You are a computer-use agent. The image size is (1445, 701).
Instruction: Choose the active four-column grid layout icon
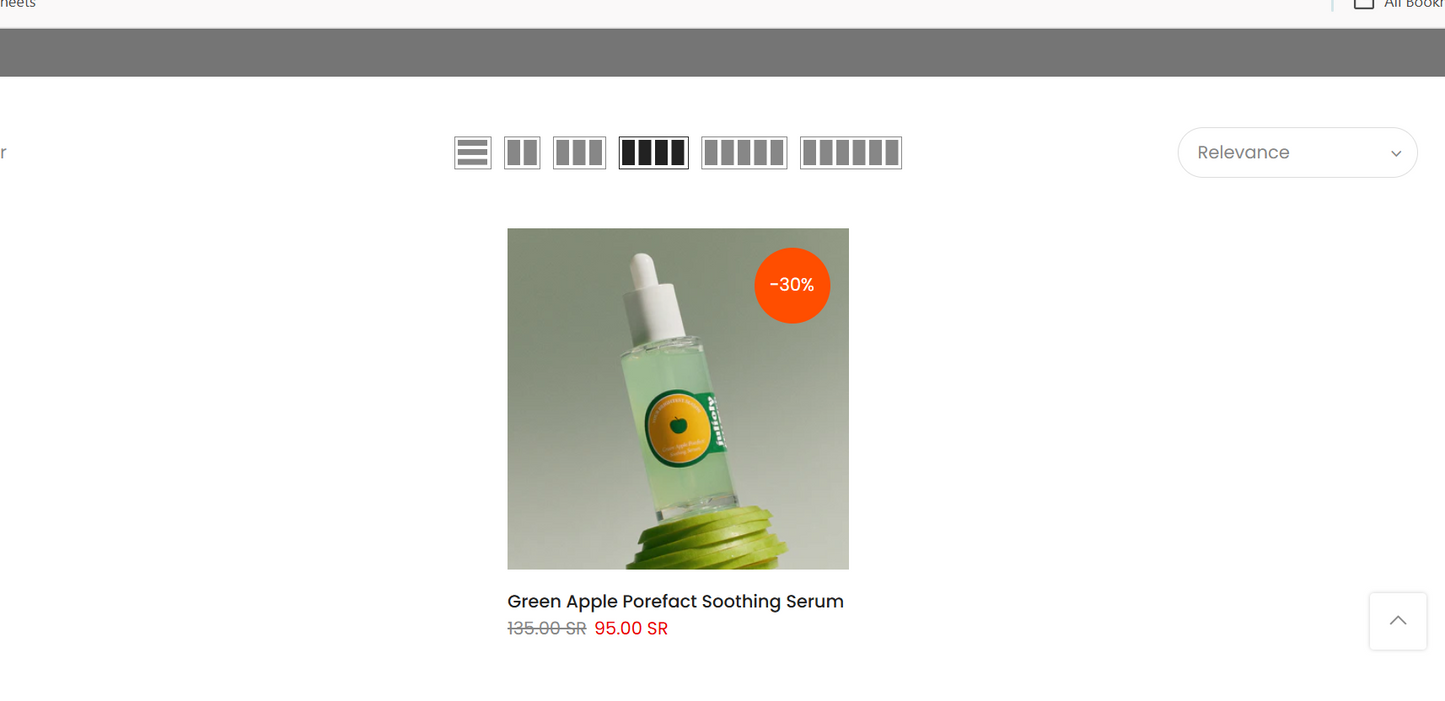point(654,153)
